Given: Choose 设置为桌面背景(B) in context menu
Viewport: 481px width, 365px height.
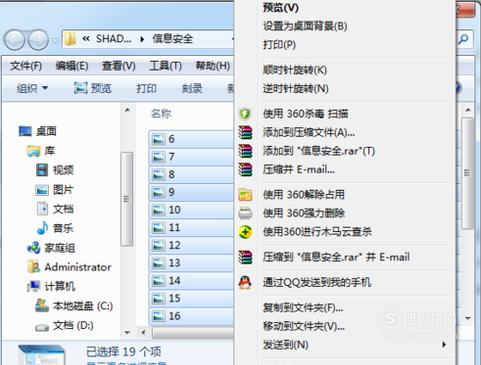Looking at the screenshot, I should [x=345, y=26].
